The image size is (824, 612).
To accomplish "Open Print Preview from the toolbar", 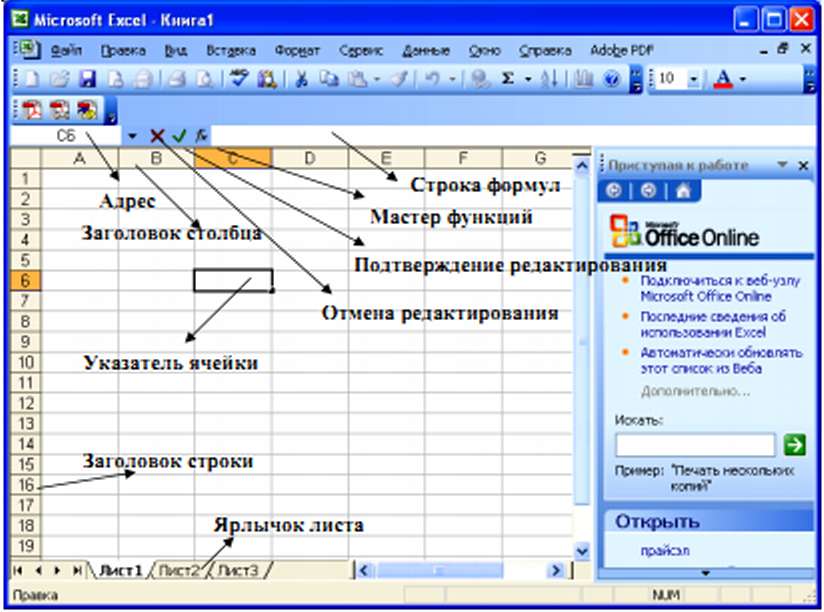I will [205, 79].
